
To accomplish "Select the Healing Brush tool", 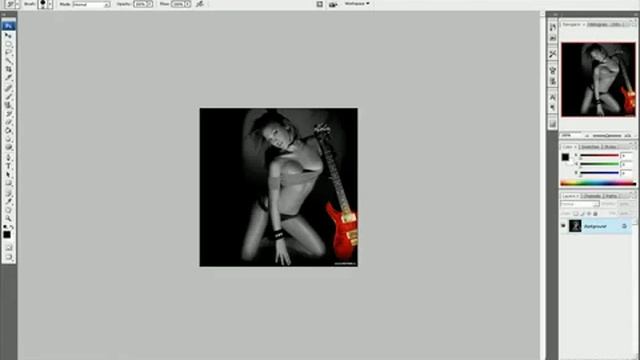I will point(8,88).
